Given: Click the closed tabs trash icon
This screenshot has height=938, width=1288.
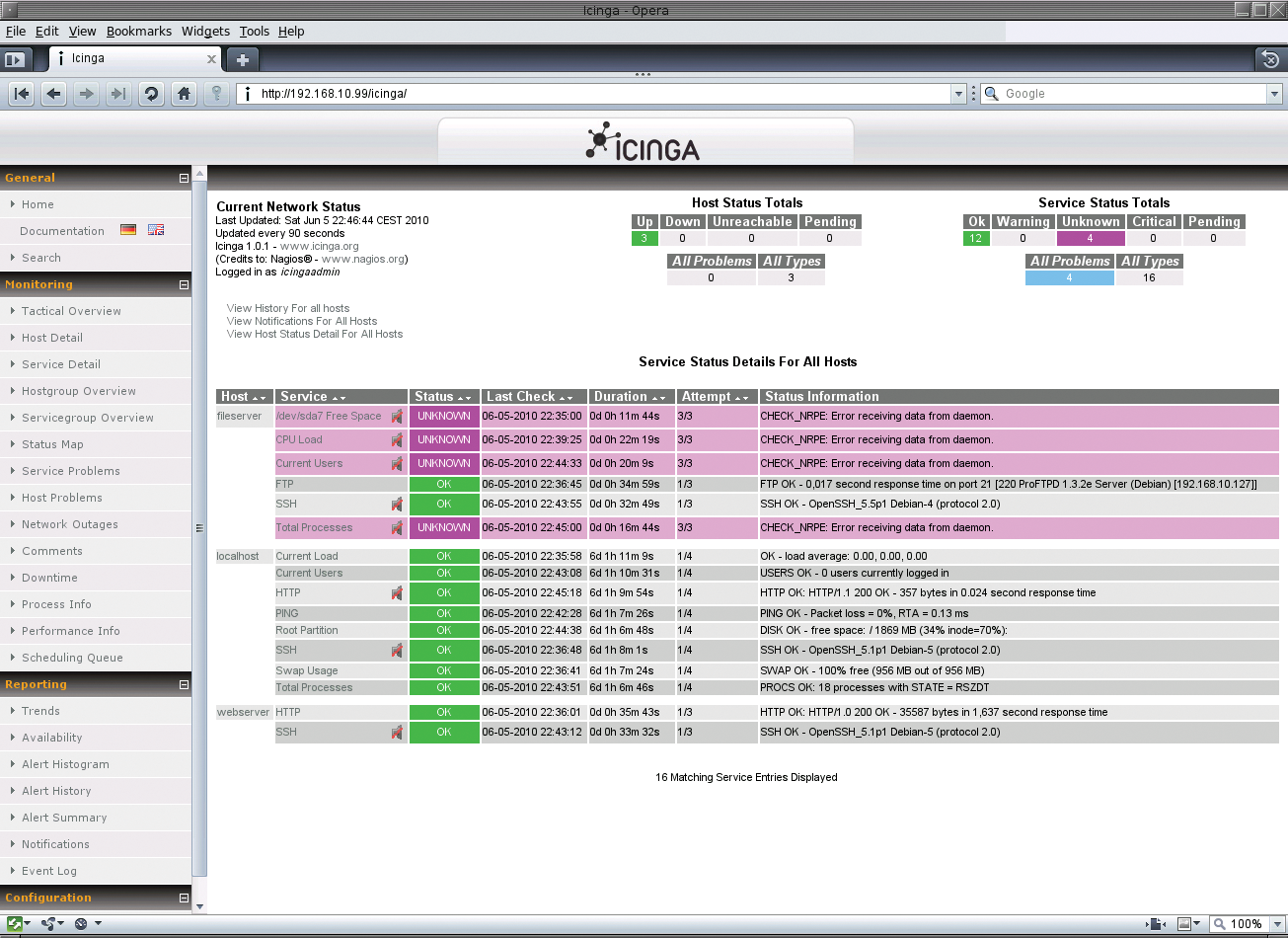Looking at the screenshot, I should (x=1270, y=59).
